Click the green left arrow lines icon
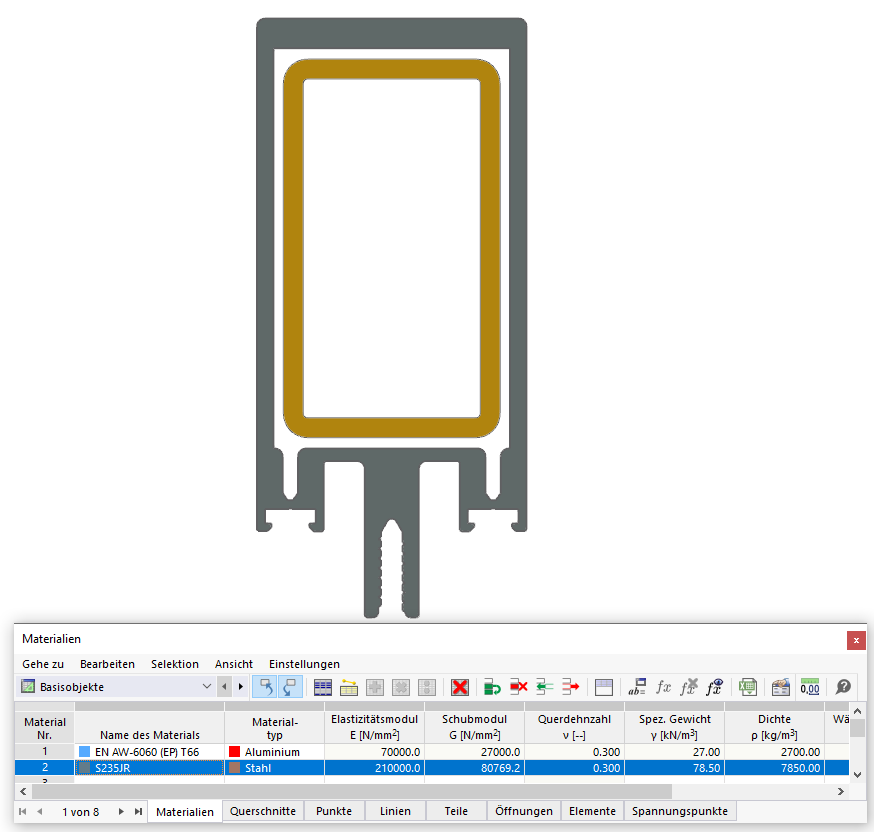This screenshot has width=874, height=832. [545, 687]
